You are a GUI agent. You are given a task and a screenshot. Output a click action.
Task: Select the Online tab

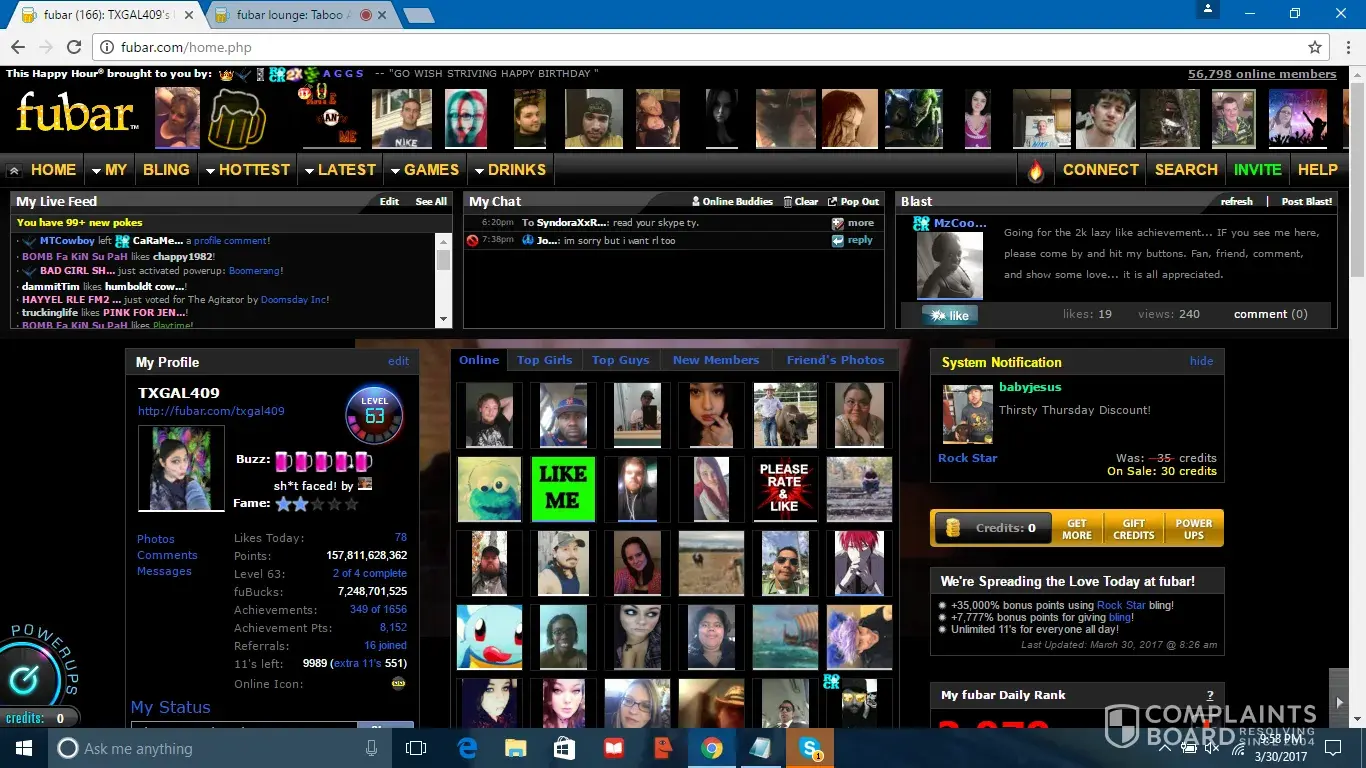pos(479,360)
